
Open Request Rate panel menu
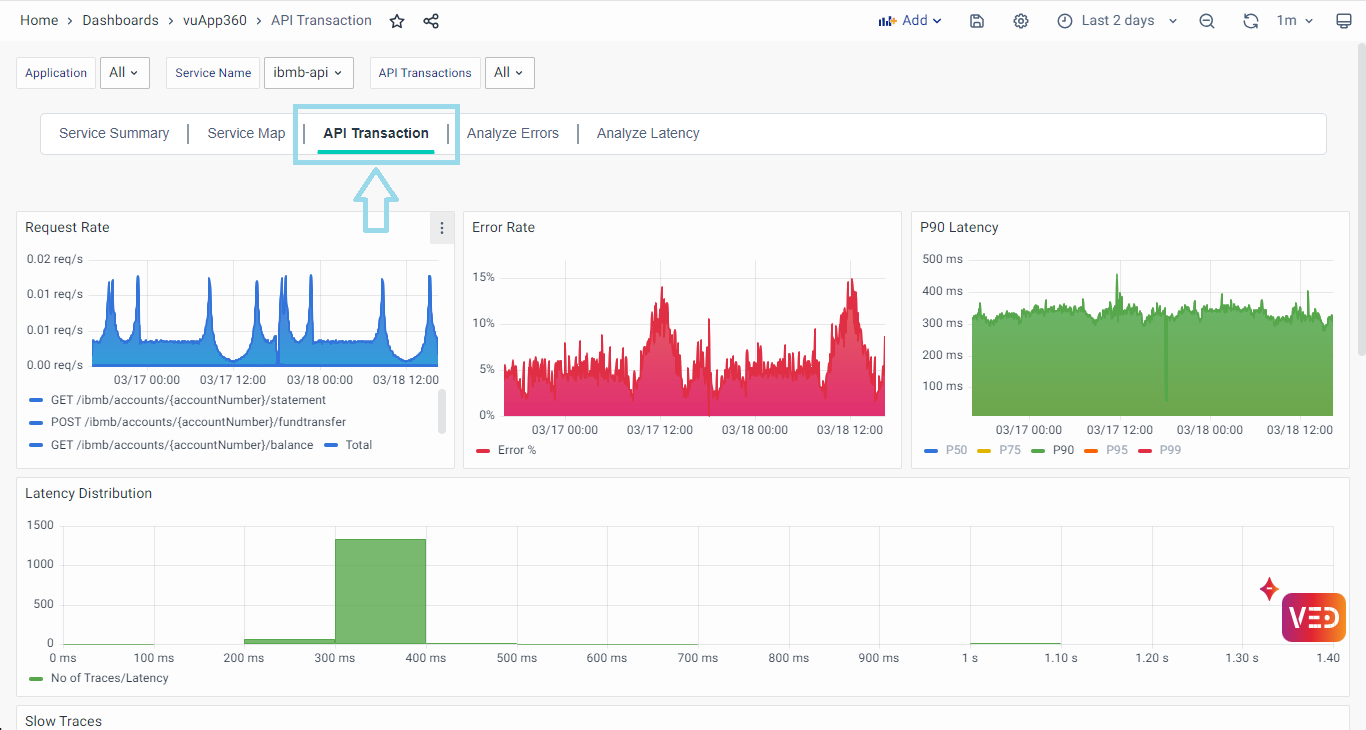442,228
